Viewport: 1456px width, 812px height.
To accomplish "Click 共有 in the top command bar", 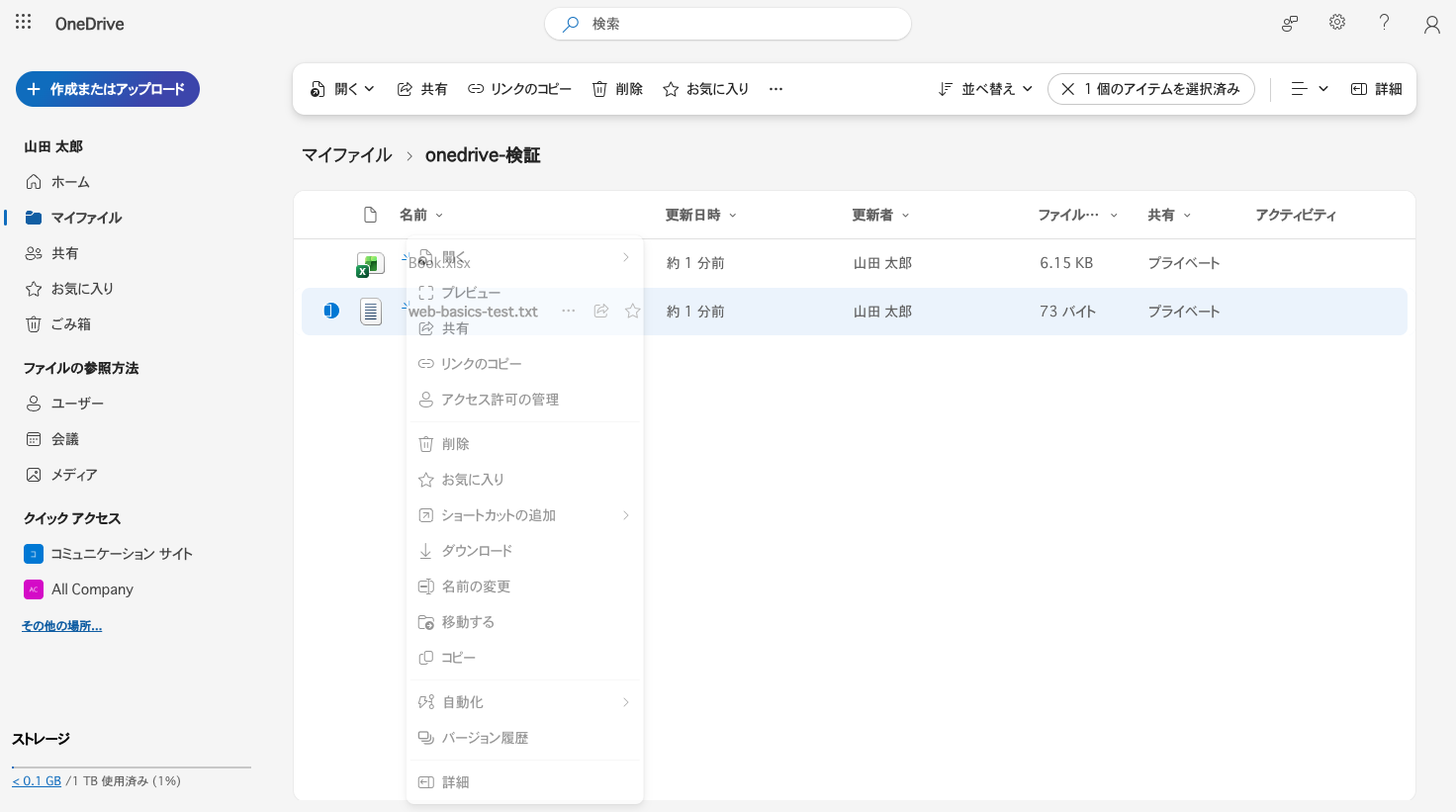I will (x=422, y=89).
